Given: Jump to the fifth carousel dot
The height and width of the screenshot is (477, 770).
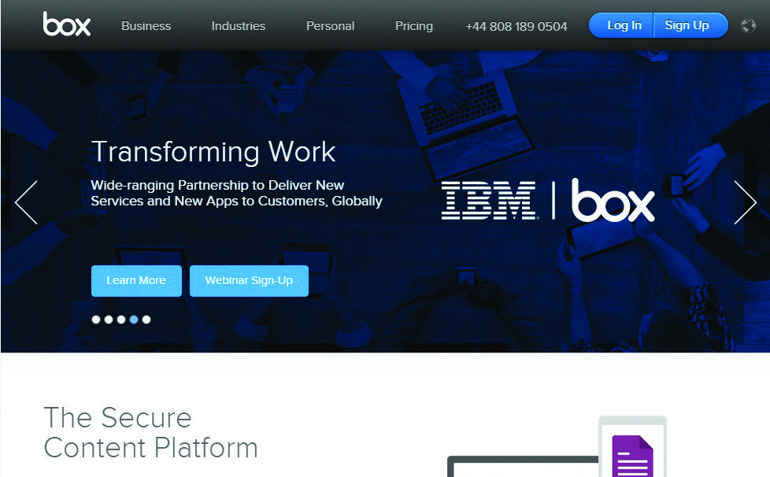Looking at the screenshot, I should pos(146,320).
